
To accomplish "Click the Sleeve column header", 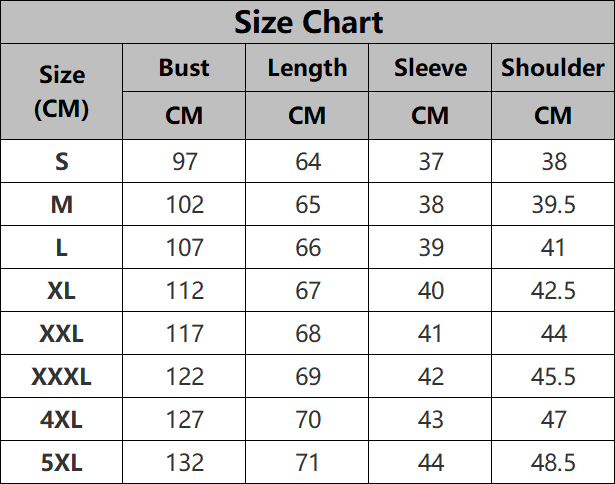I will tap(430, 67).
